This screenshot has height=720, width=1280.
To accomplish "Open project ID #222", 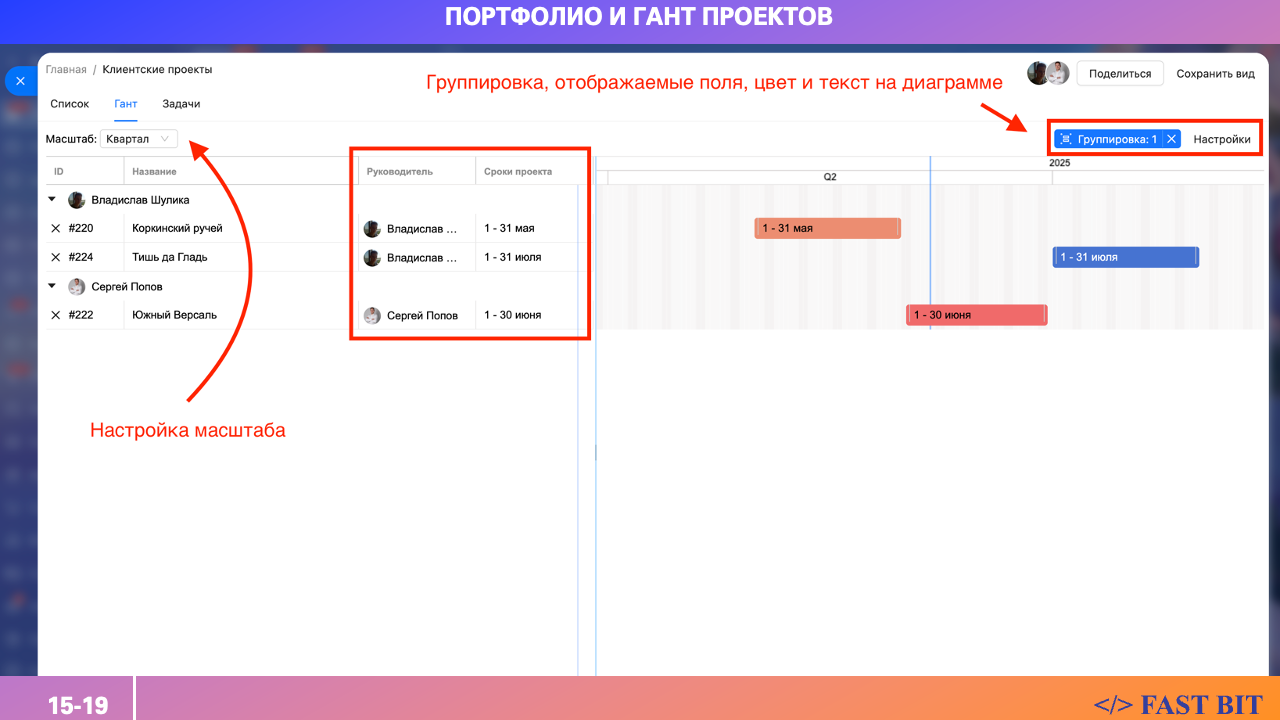I will coord(81,315).
